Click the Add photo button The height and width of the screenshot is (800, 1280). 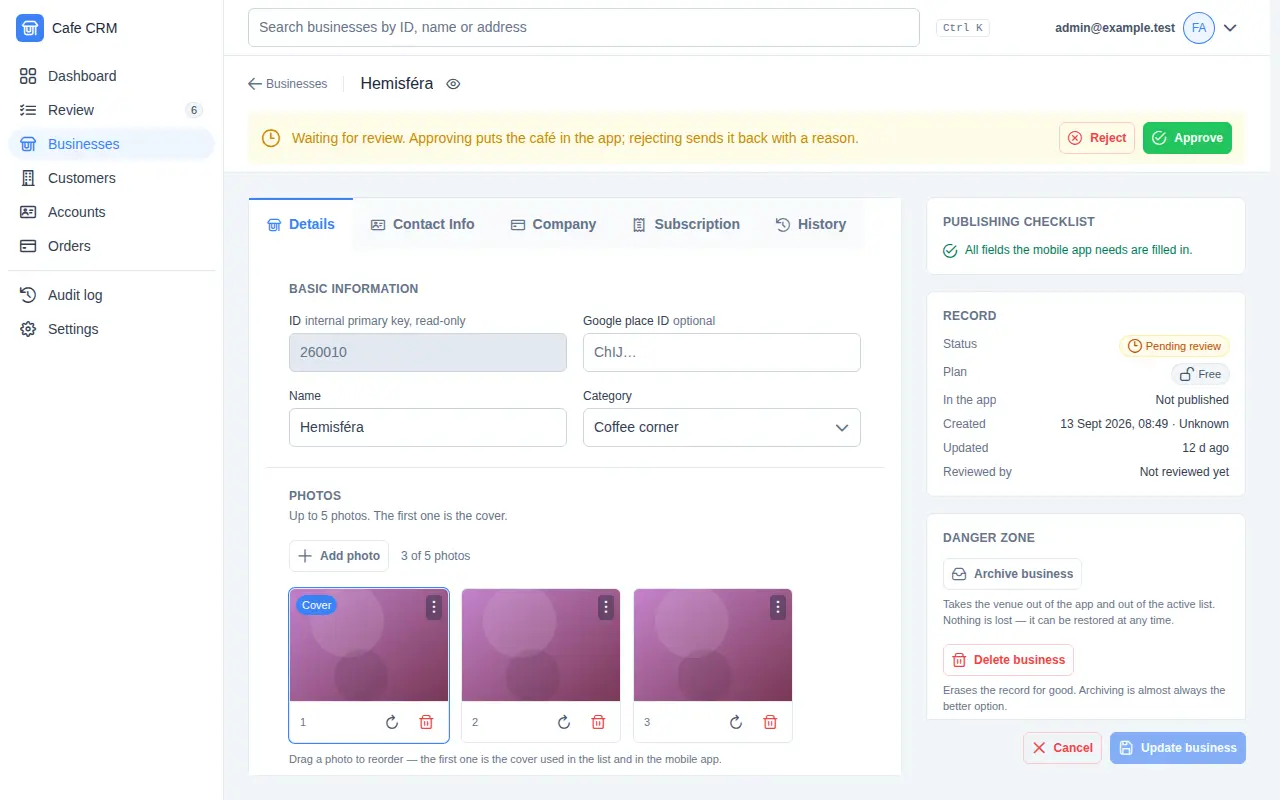(339, 556)
